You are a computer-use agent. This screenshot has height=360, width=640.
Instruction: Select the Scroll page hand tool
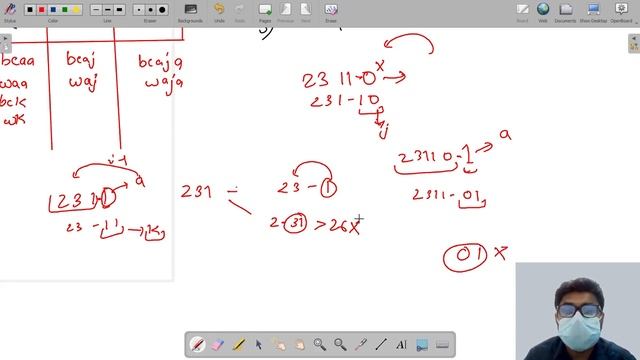click(300, 345)
